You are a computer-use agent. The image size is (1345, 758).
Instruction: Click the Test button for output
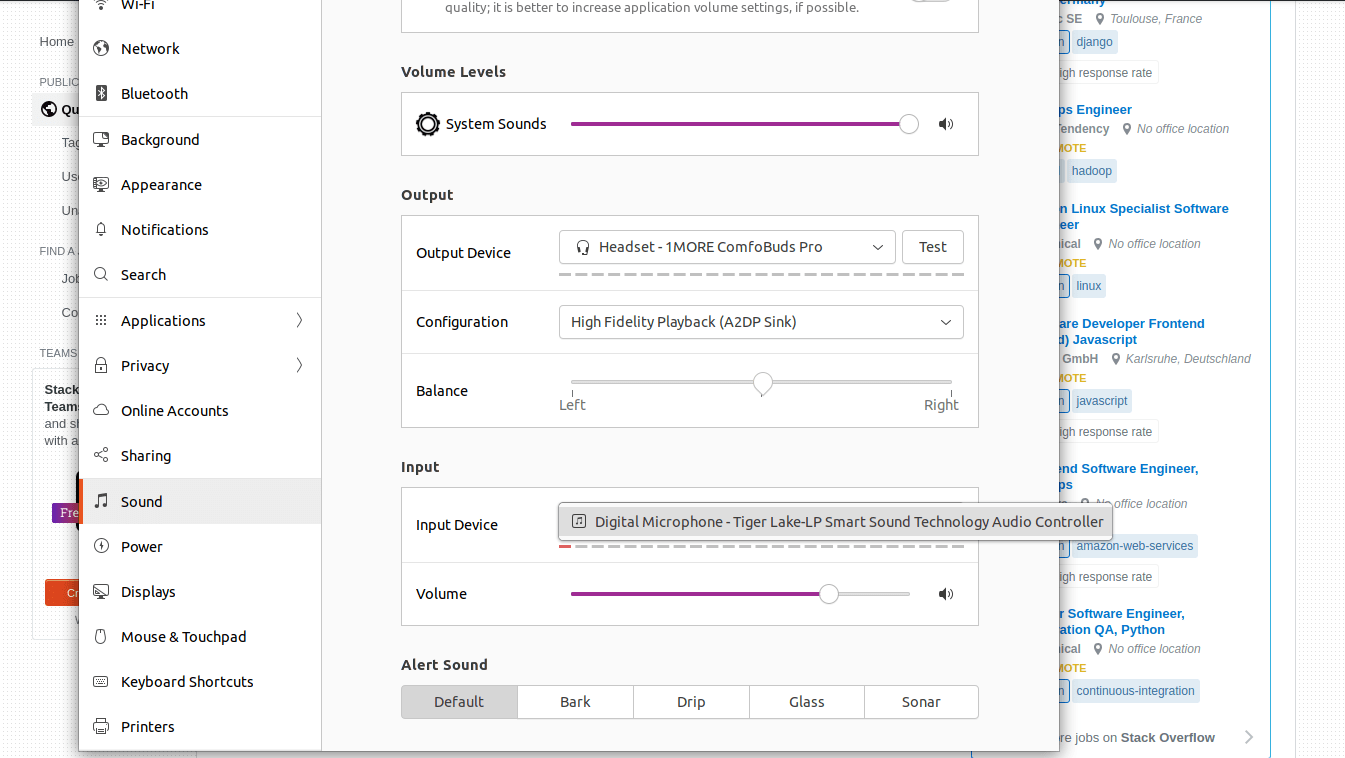[x=932, y=247]
